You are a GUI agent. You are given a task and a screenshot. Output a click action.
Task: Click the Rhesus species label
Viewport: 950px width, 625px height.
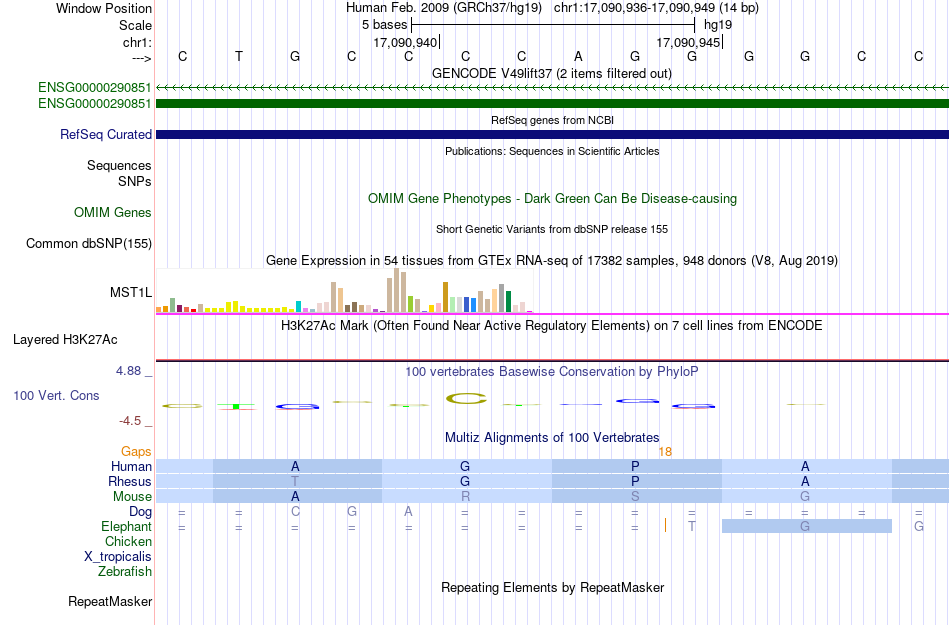[130, 481]
